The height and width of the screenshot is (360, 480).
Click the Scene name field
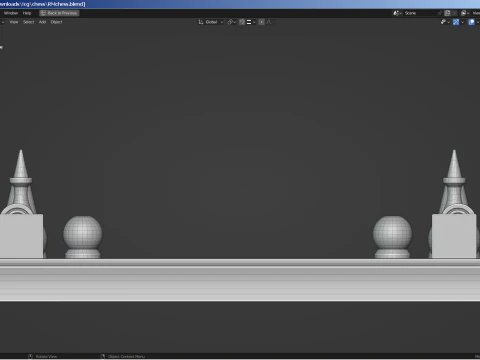[x=420, y=13]
